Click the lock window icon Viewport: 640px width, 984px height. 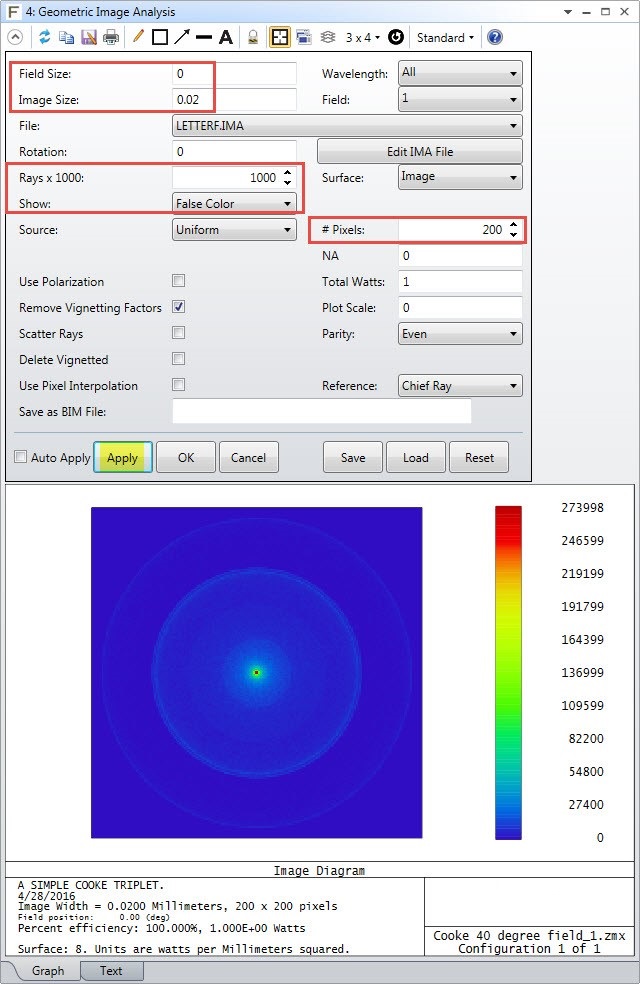click(x=253, y=38)
